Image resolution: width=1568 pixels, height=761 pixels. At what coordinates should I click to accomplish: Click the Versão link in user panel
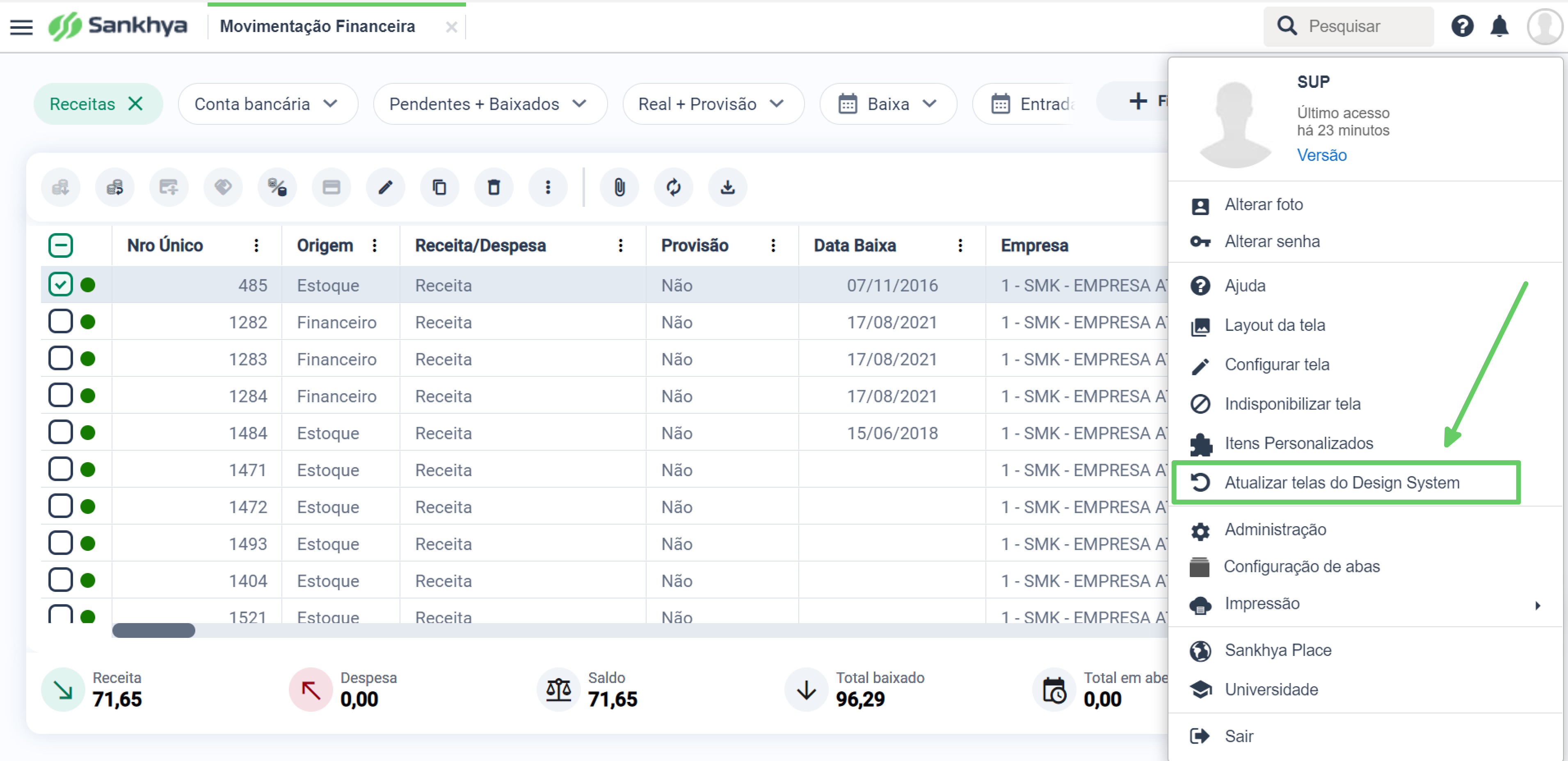(1321, 155)
